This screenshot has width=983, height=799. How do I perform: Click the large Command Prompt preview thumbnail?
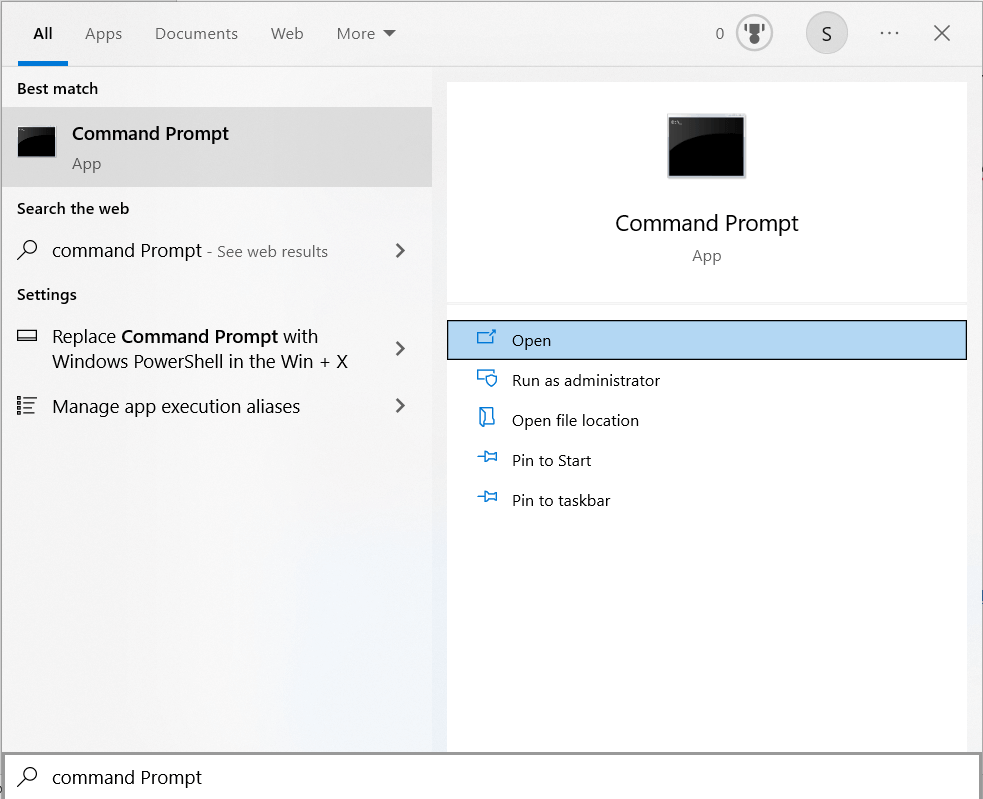click(x=707, y=147)
